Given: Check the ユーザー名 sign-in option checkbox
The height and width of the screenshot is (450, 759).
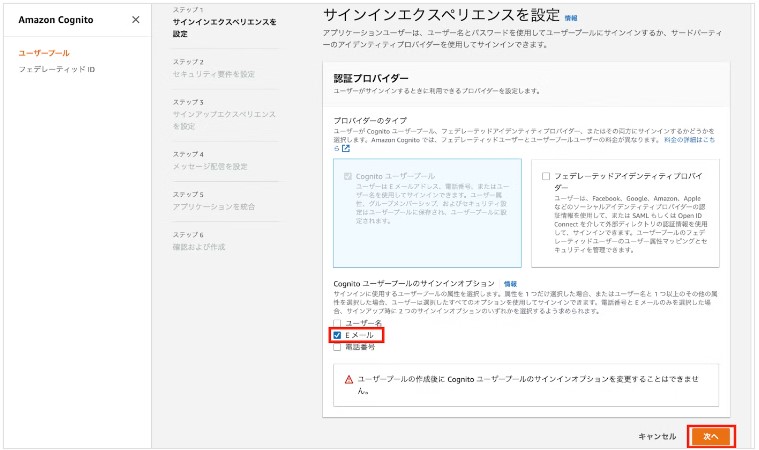Looking at the screenshot, I should click(x=337, y=323).
